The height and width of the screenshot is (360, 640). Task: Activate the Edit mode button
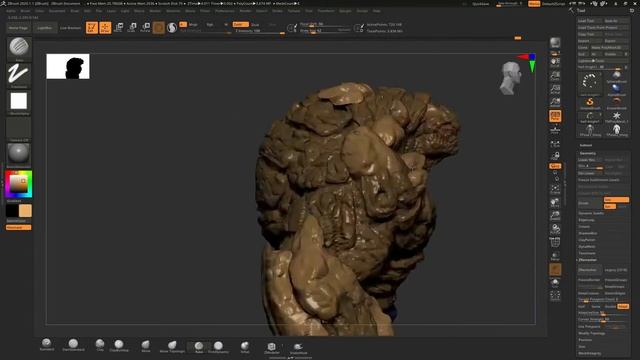[x=92, y=27]
